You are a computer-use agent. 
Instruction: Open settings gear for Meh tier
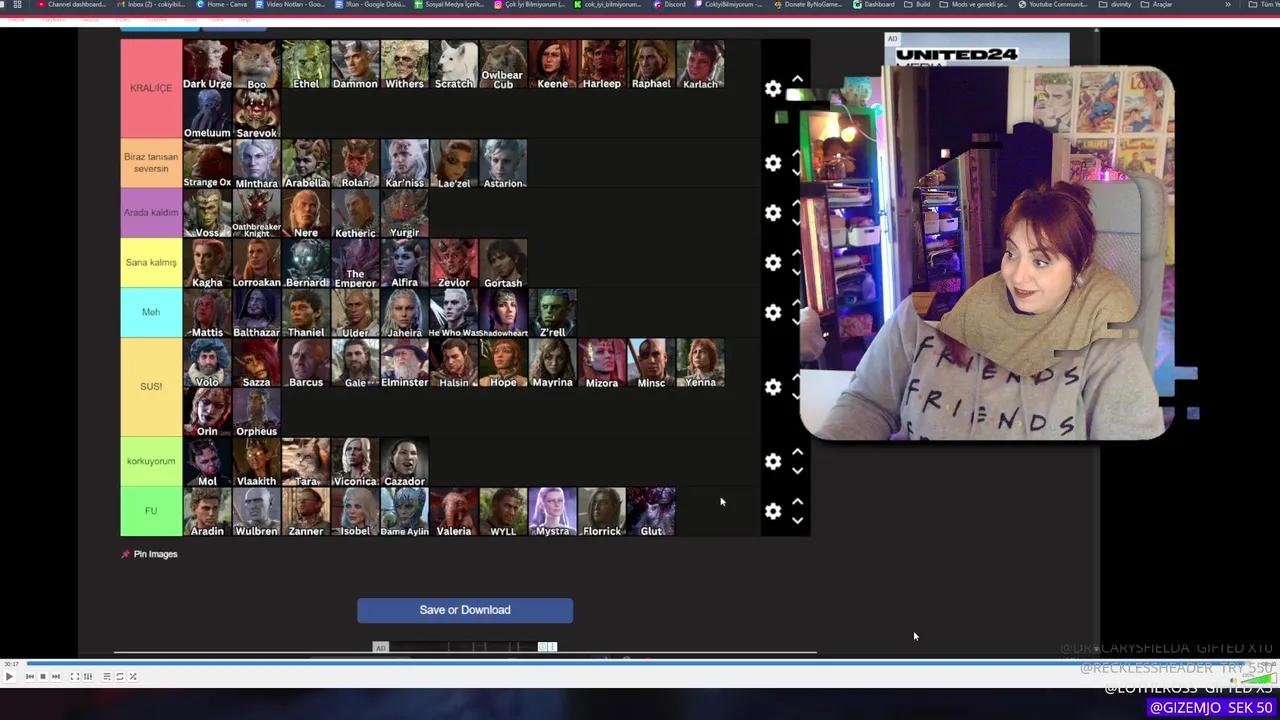[773, 313]
